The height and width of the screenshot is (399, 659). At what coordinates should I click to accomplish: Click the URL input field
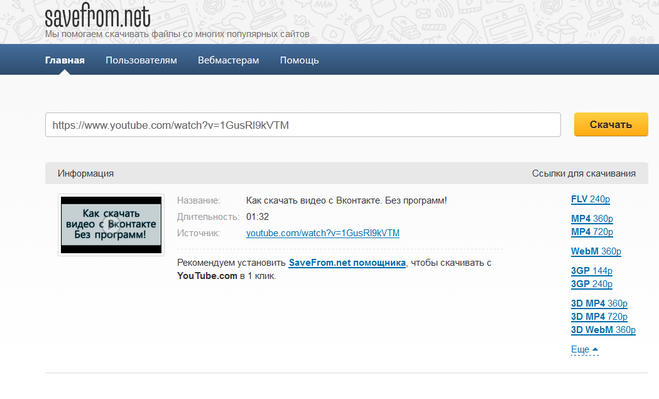point(303,124)
